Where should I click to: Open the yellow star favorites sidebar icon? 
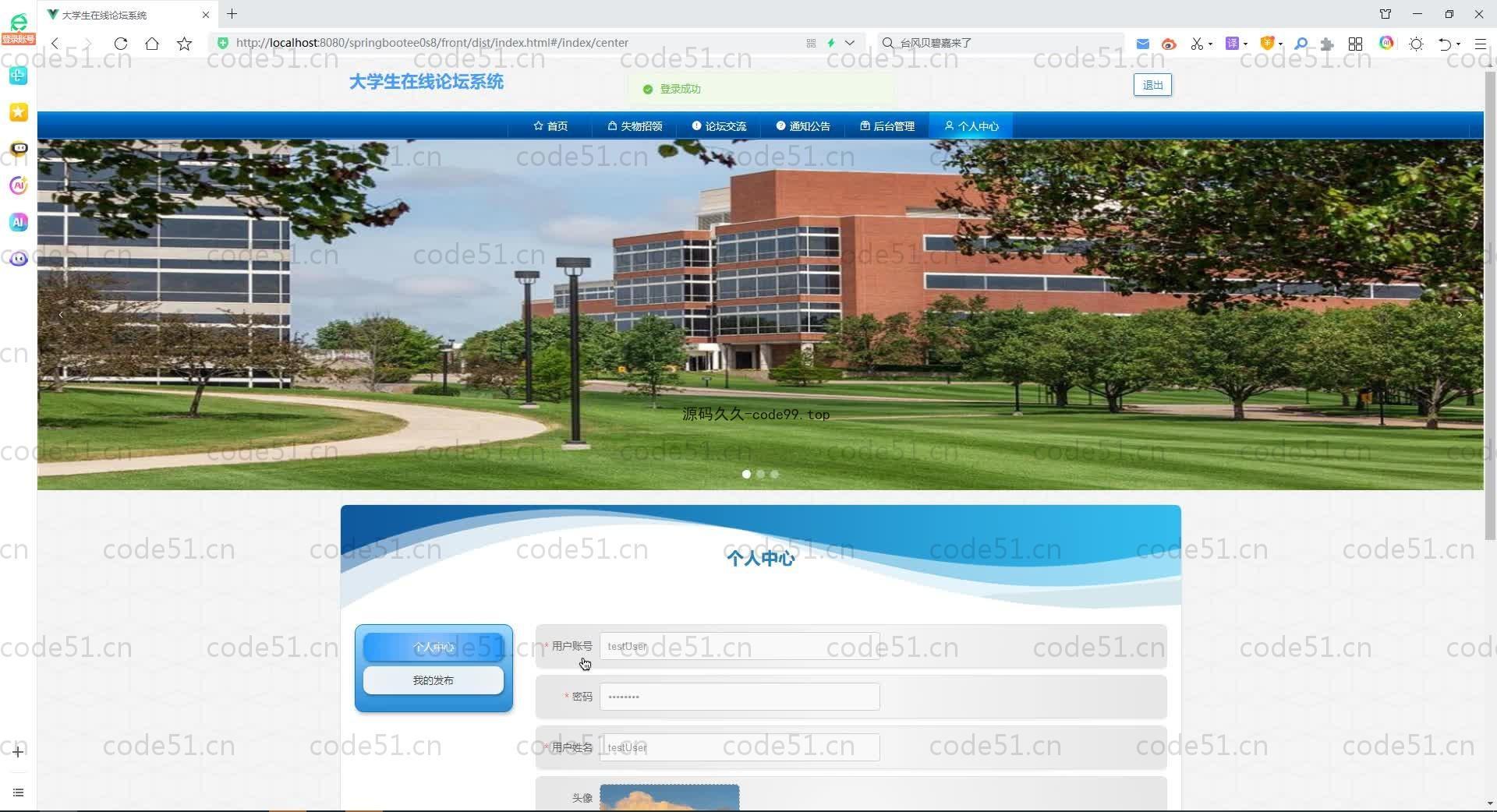[x=18, y=112]
